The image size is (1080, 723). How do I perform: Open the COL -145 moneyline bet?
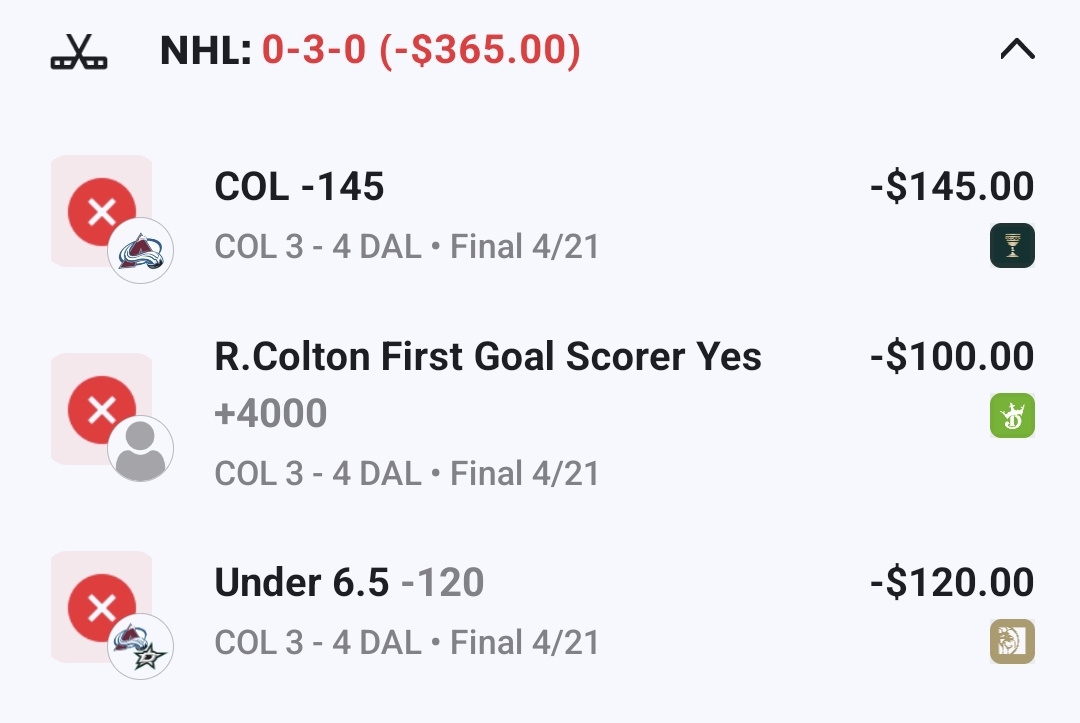[299, 187]
